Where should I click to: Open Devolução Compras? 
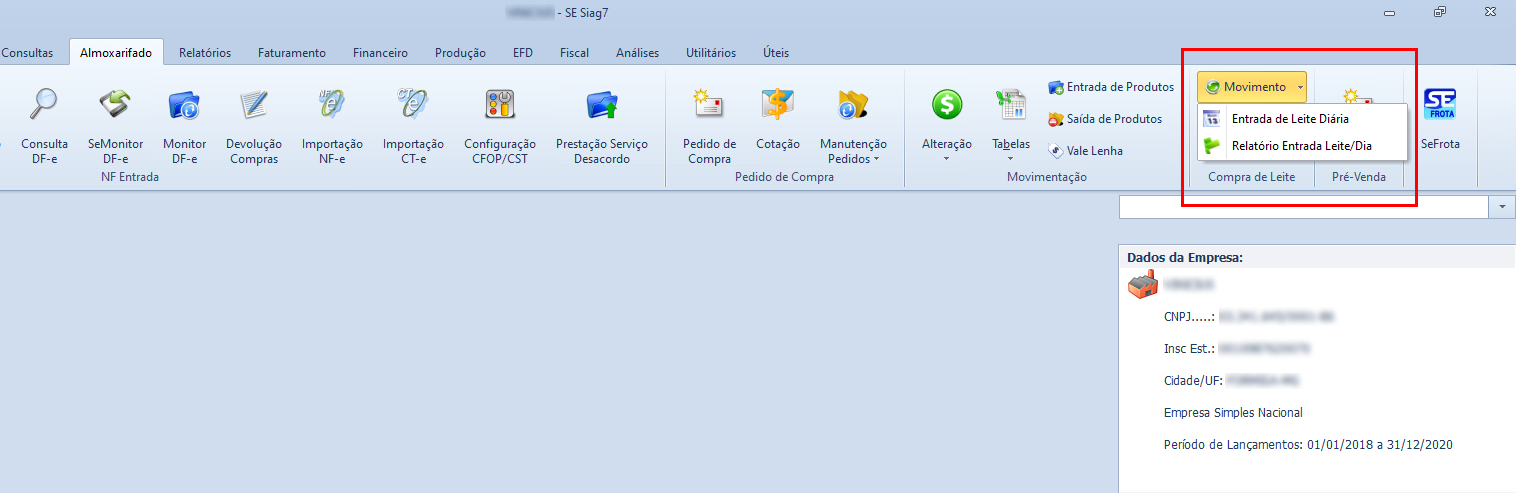254,119
